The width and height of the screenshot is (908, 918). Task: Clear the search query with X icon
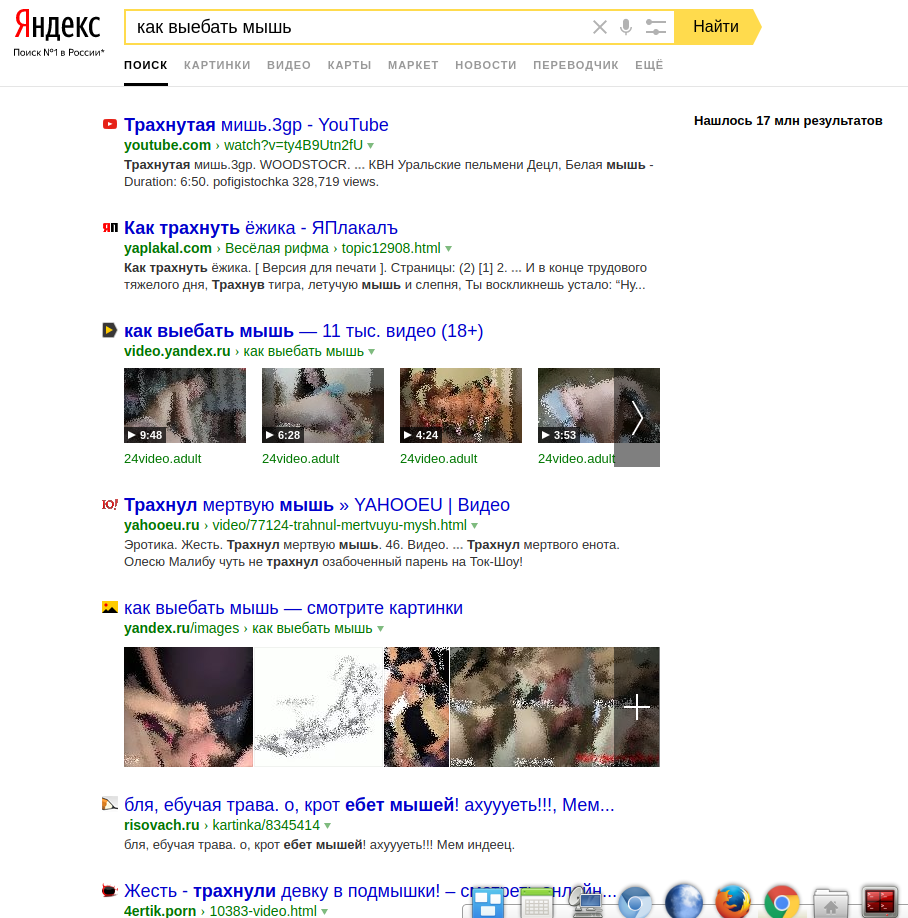pyautogui.click(x=599, y=27)
